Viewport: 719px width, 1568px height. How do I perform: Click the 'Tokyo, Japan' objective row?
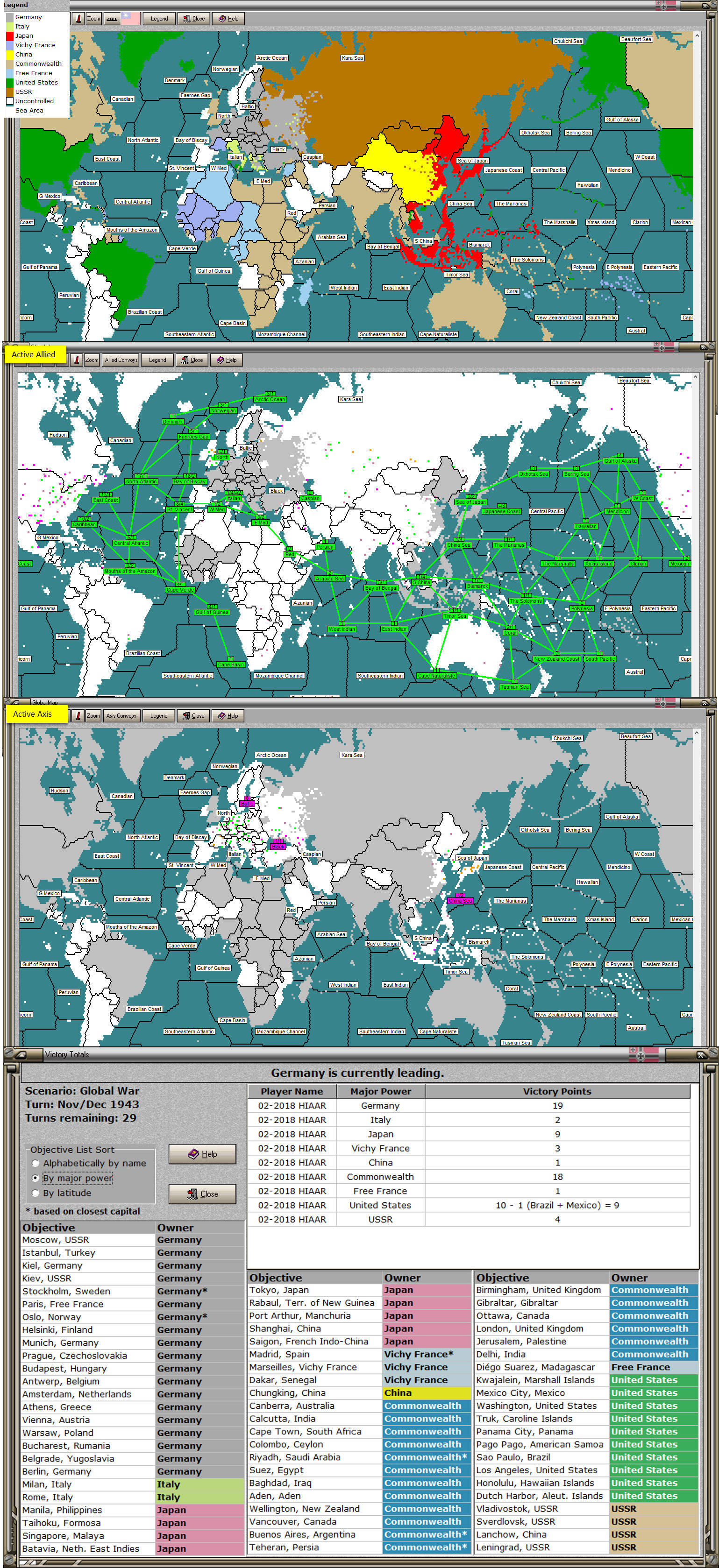pyautogui.click(x=360, y=1290)
